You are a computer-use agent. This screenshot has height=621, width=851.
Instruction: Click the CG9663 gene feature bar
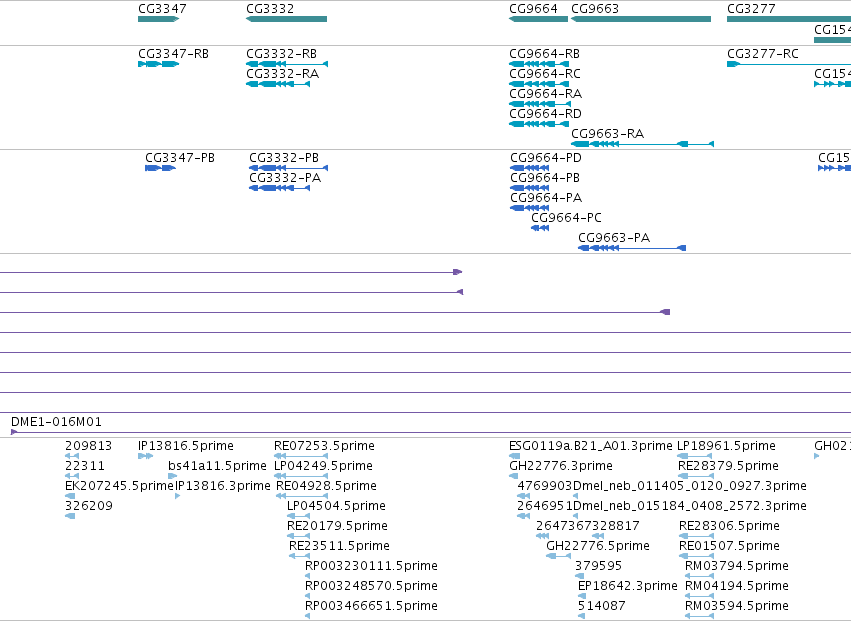(x=641, y=19)
